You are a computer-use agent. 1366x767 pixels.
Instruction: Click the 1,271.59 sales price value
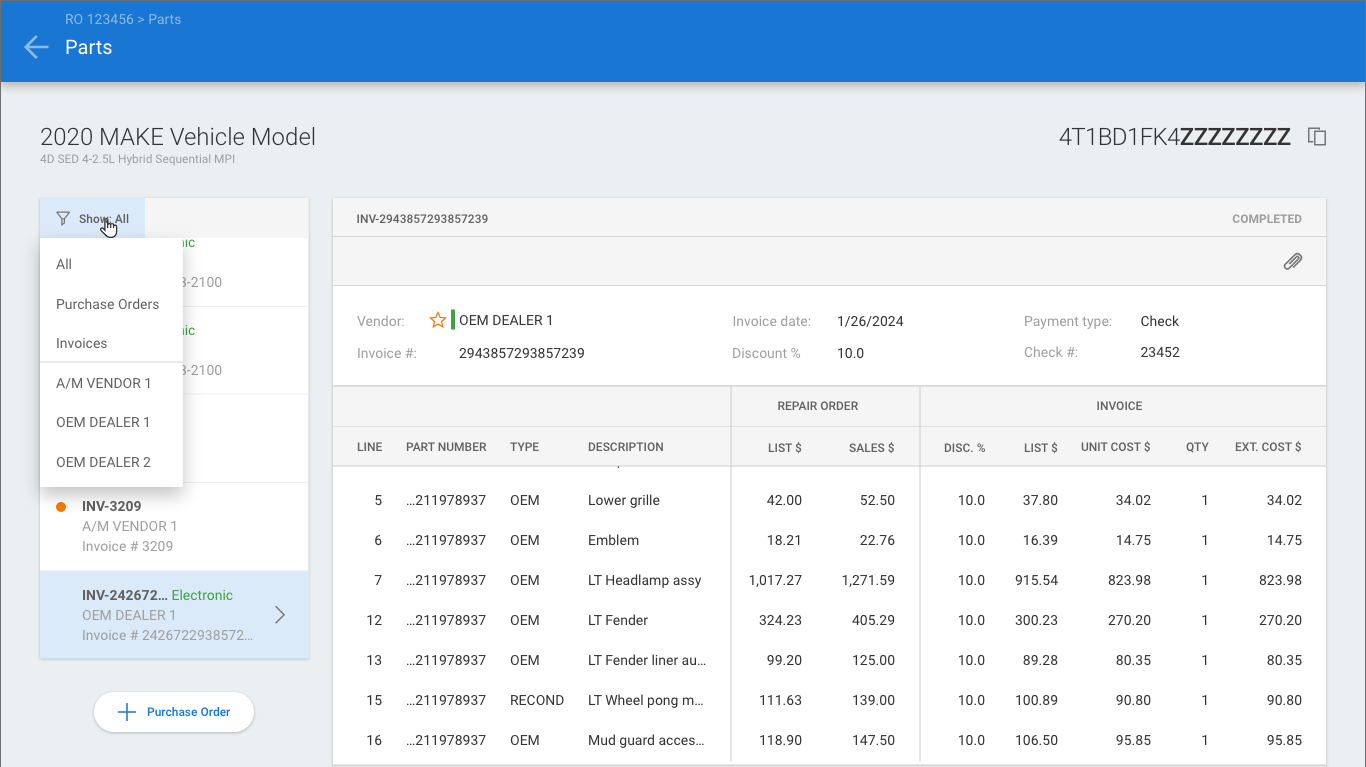pos(868,580)
